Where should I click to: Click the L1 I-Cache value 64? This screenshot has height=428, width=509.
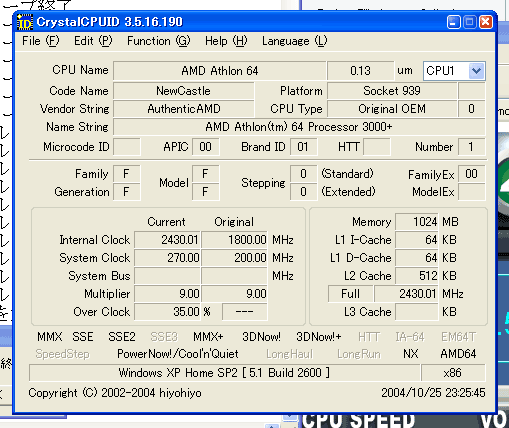[x=417, y=240]
